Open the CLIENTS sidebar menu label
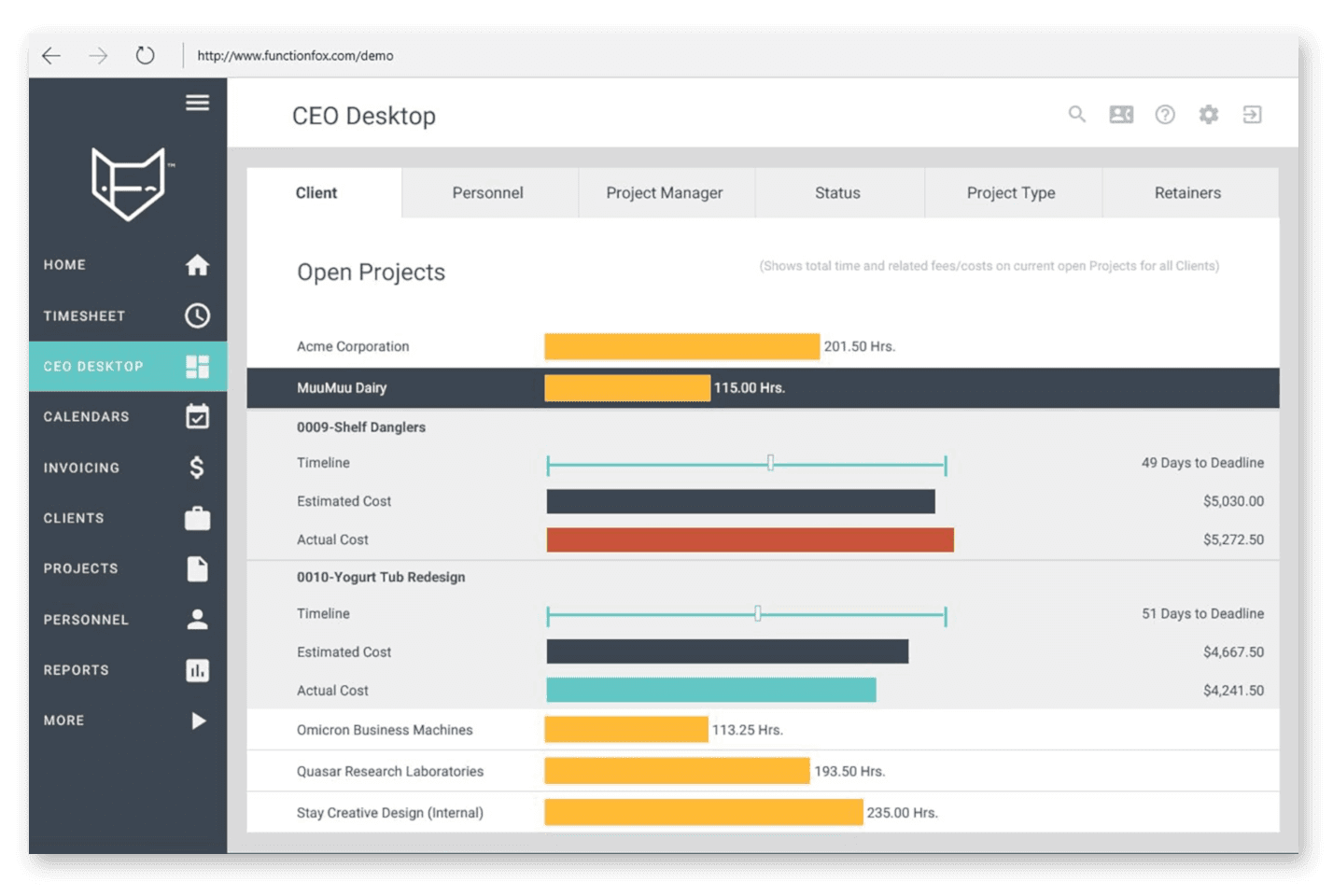1333x896 pixels. [74, 518]
